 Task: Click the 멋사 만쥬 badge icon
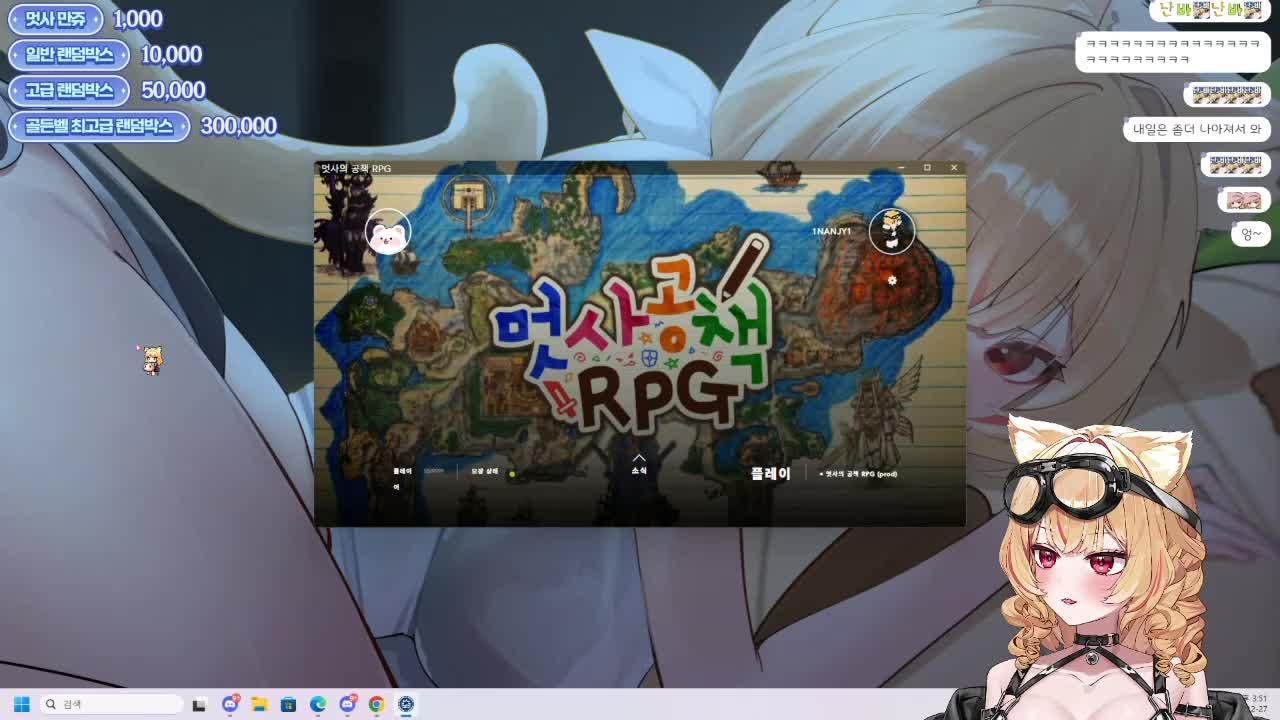pos(55,19)
